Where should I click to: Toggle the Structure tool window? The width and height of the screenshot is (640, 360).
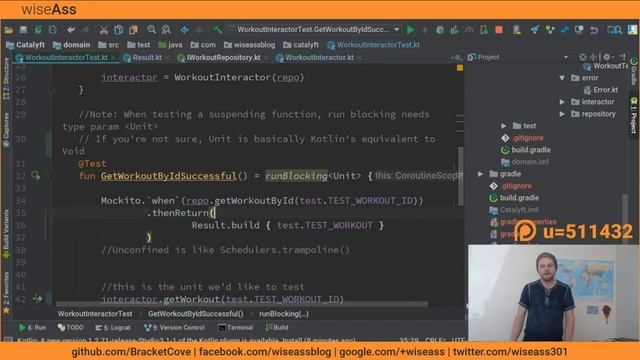[x=6, y=78]
